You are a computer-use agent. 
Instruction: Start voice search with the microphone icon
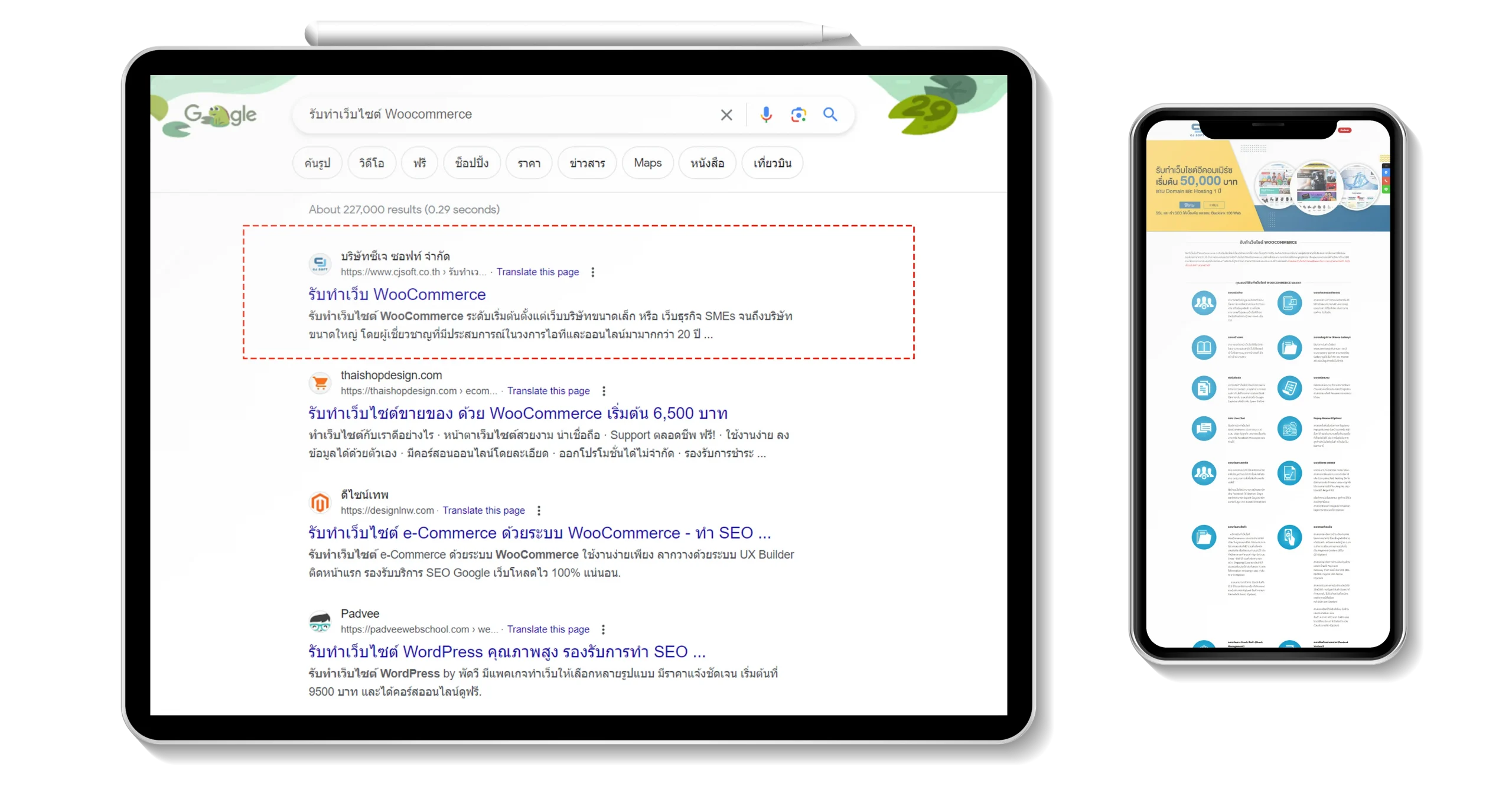[x=765, y=115]
